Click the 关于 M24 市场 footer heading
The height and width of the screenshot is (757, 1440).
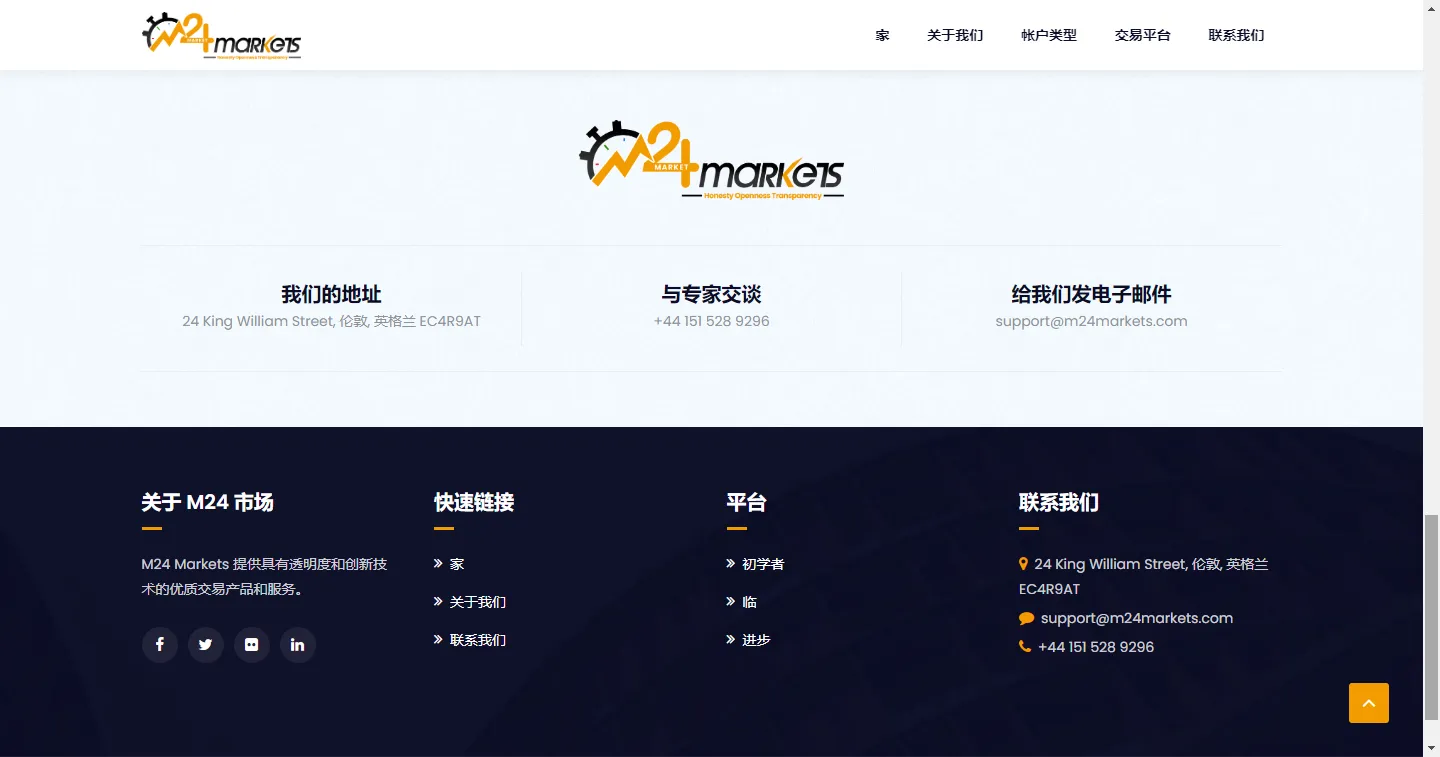tap(208, 502)
